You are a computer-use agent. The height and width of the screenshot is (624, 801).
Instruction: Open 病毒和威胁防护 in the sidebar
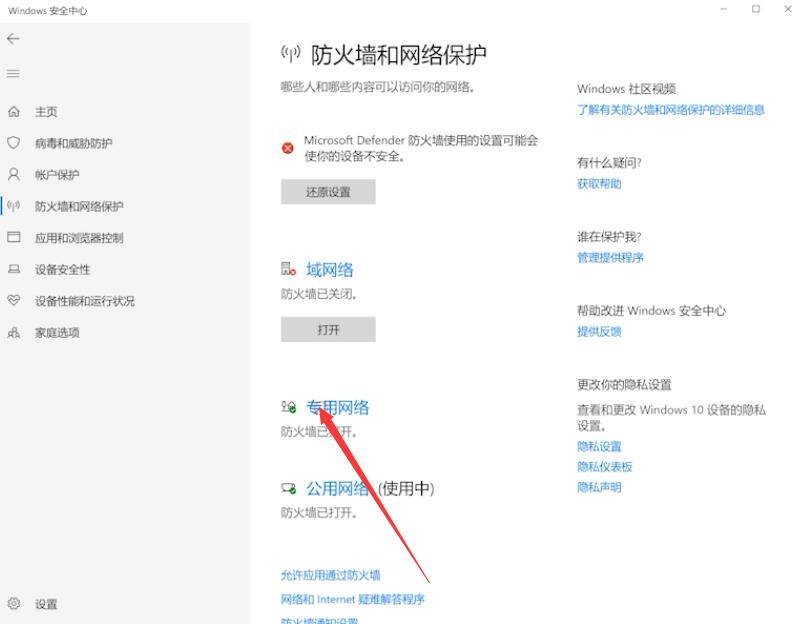pos(74,143)
